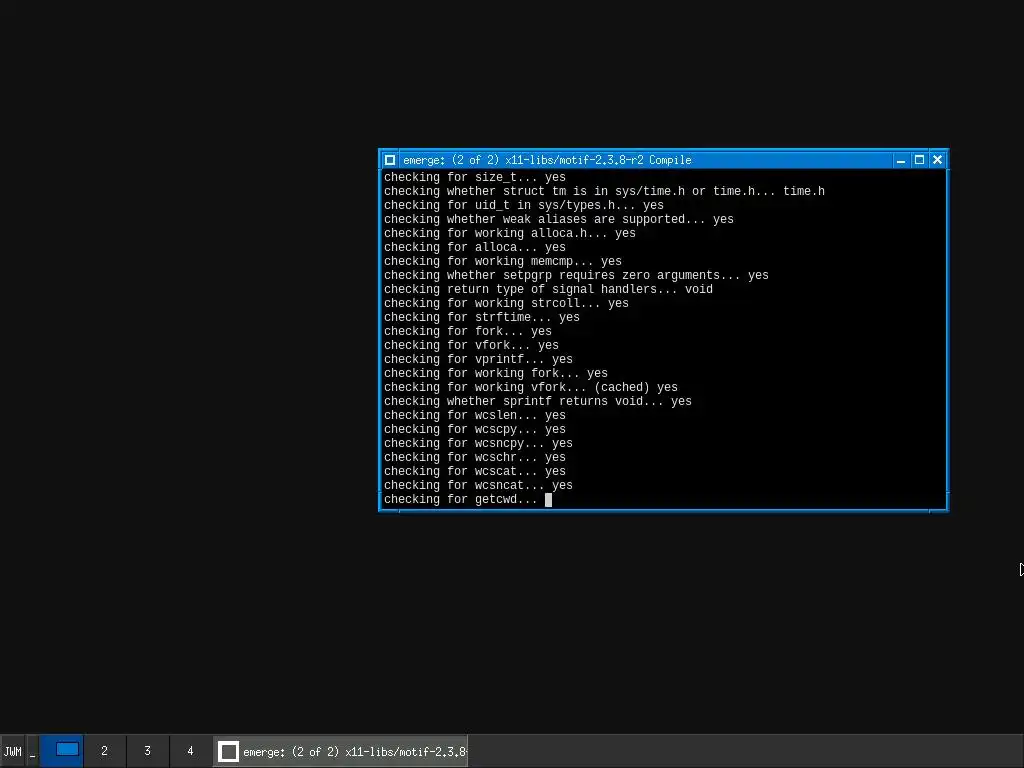Click the 'checking for alloca... yes' line
The width and height of the screenshot is (1024, 768).
click(475, 248)
